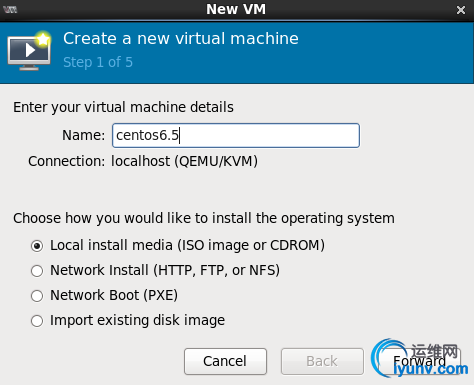Click 'Create a new virtual machine' heading
Viewport: 474px width, 385px height.
(181, 38)
